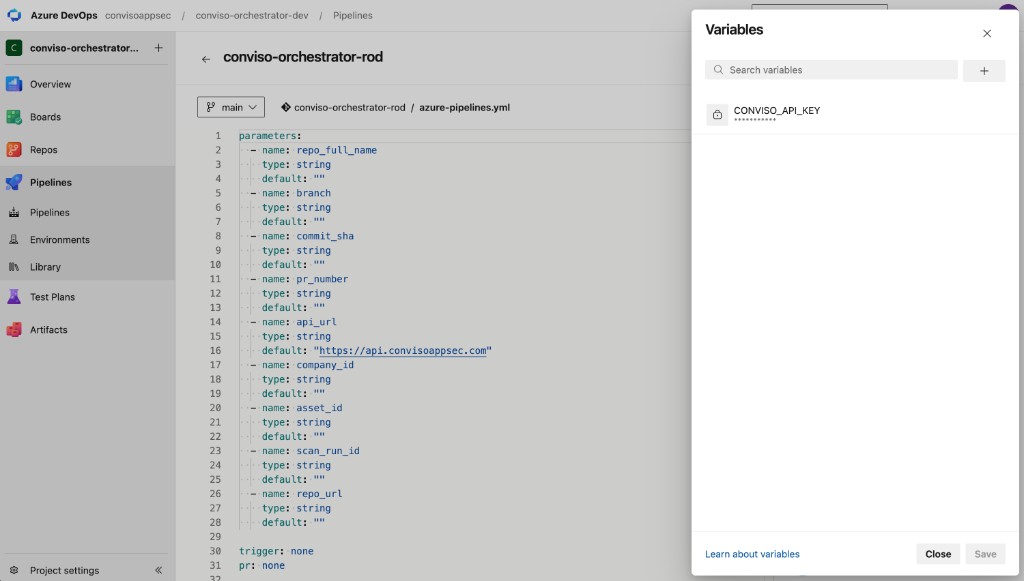Screen dimensions: 1024x581
Task: Go back using the left arrow
Action: 206,59
